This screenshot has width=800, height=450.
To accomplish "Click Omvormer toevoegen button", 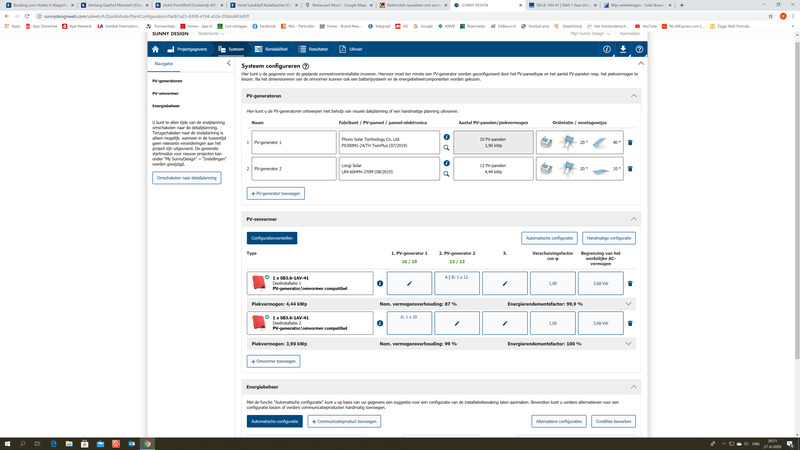I will coord(273,361).
